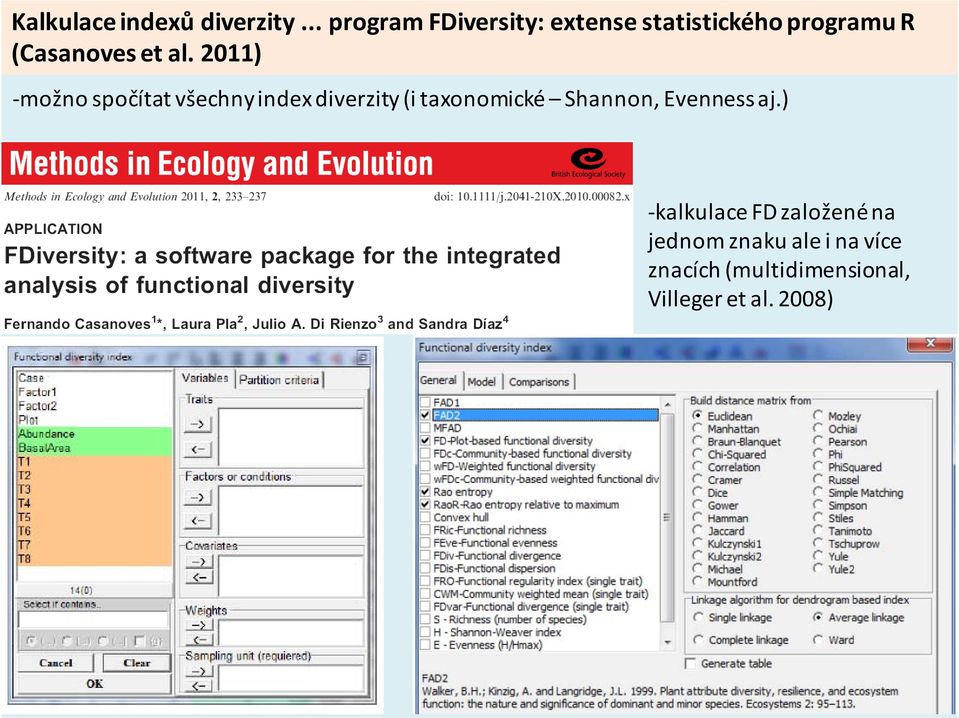Image resolution: width=959 pixels, height=718 pixels.
Task: Choose Ward linkage algorithm
Action: tap(818, 639)
